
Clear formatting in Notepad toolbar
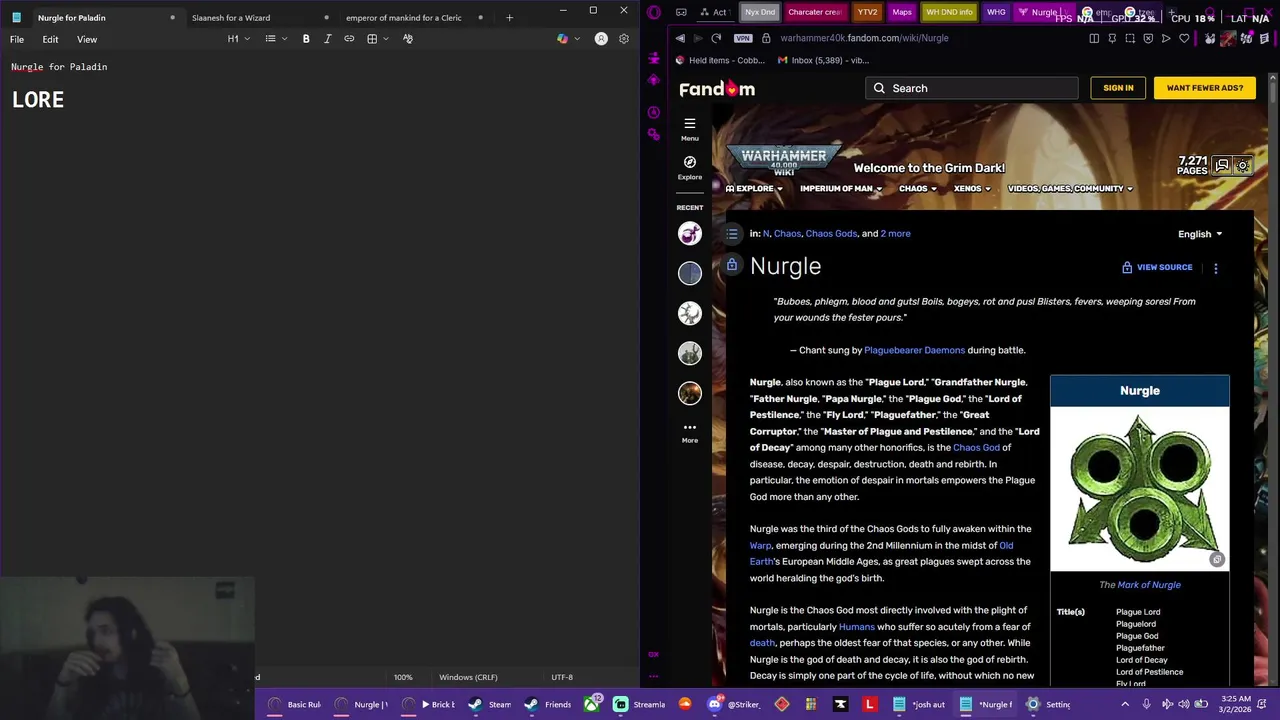(x=408, y=39)
